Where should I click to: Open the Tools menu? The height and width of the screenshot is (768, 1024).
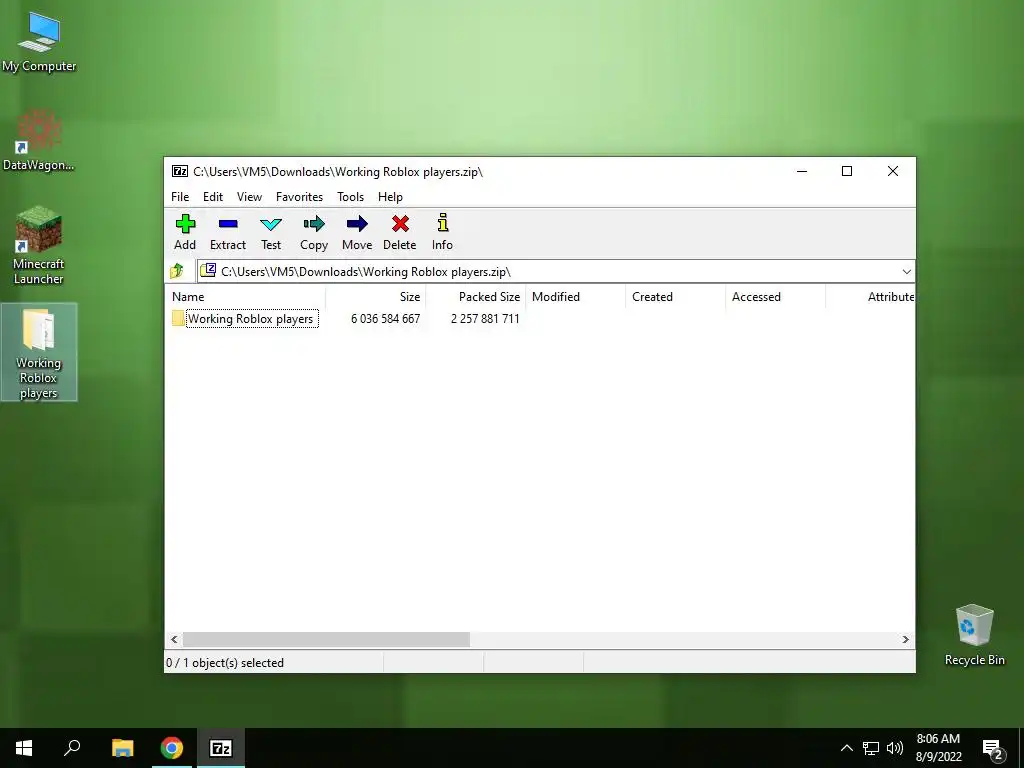tap(351, 197)
